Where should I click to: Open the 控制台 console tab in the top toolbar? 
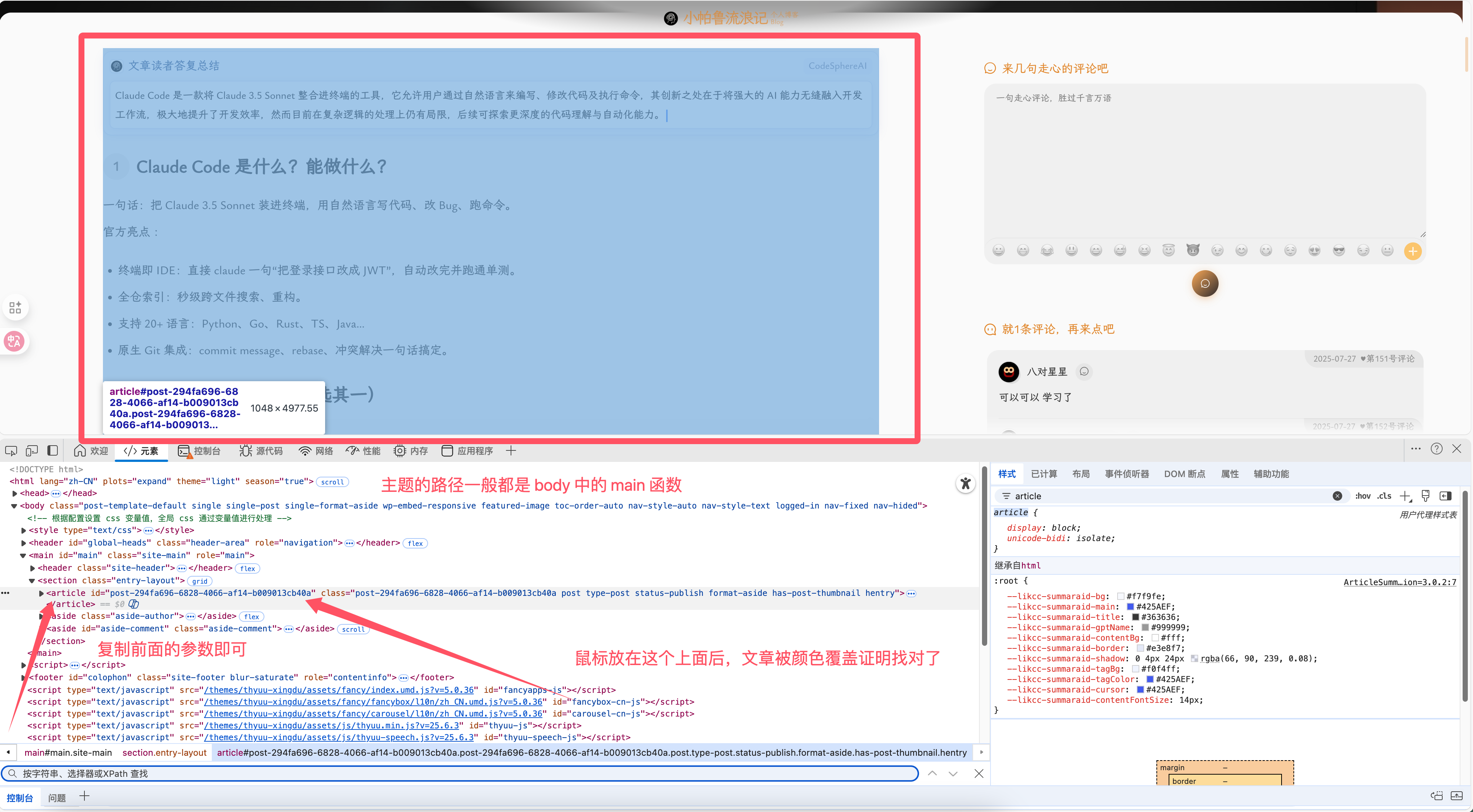click(x=199, y=451)
